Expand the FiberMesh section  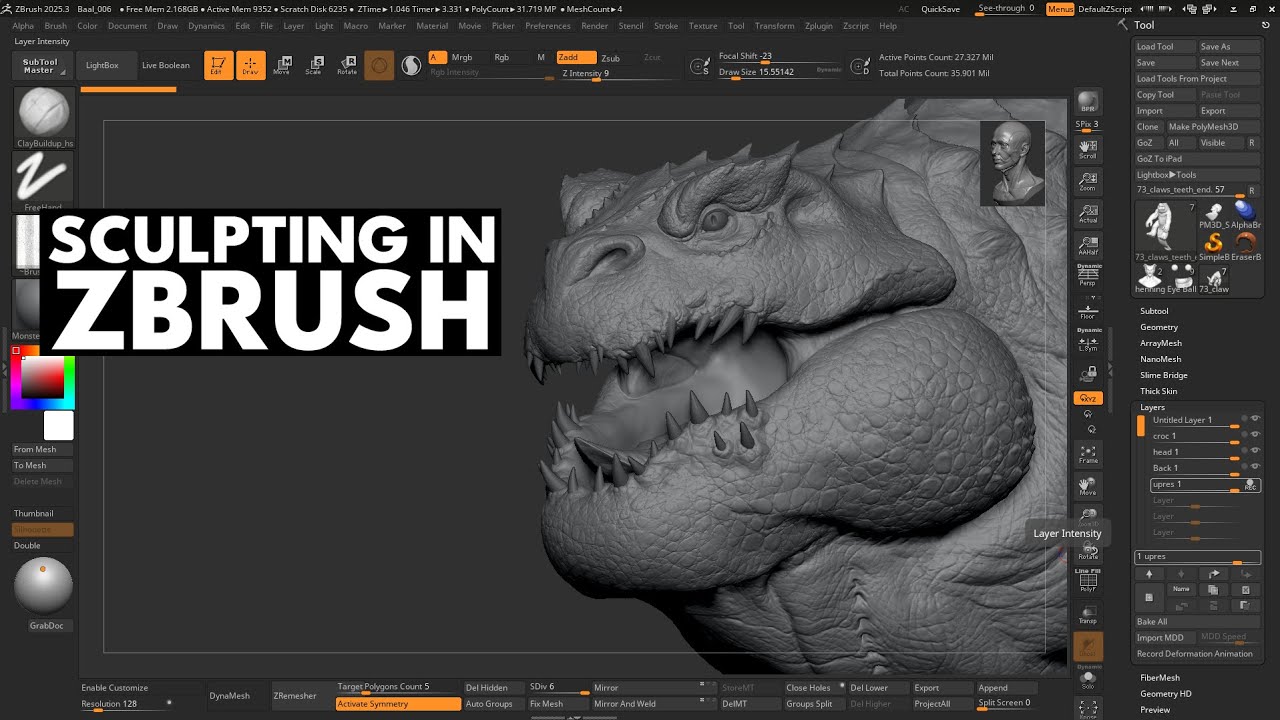[1160, 678]
